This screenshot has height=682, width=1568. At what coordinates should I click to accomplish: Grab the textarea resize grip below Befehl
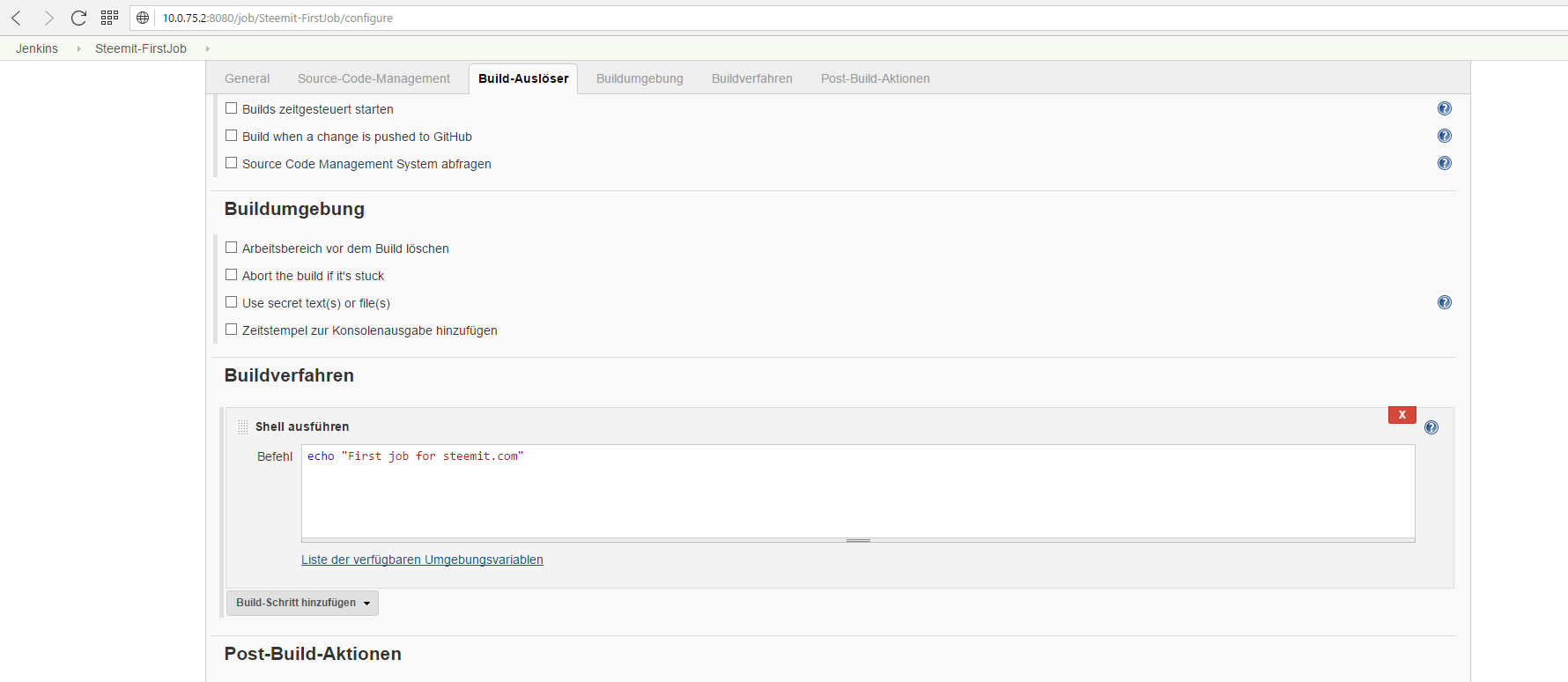858,540
